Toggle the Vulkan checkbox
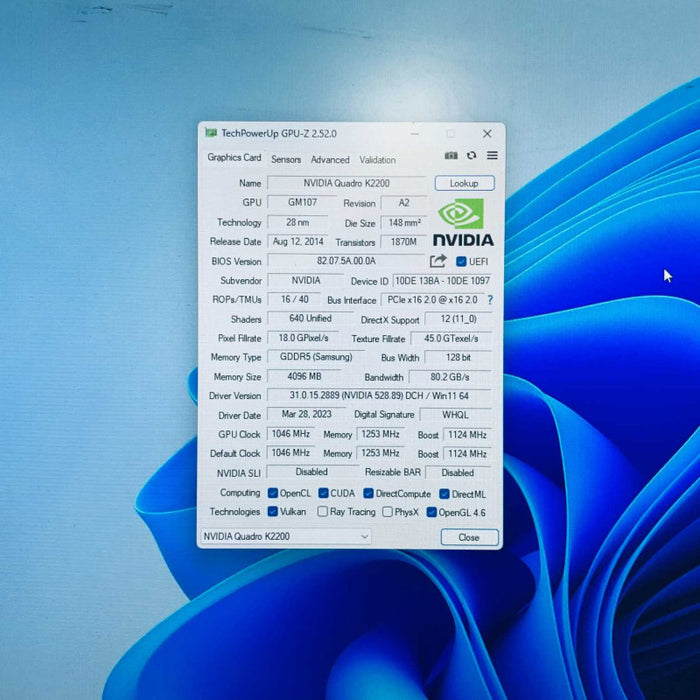 [272, 511]
